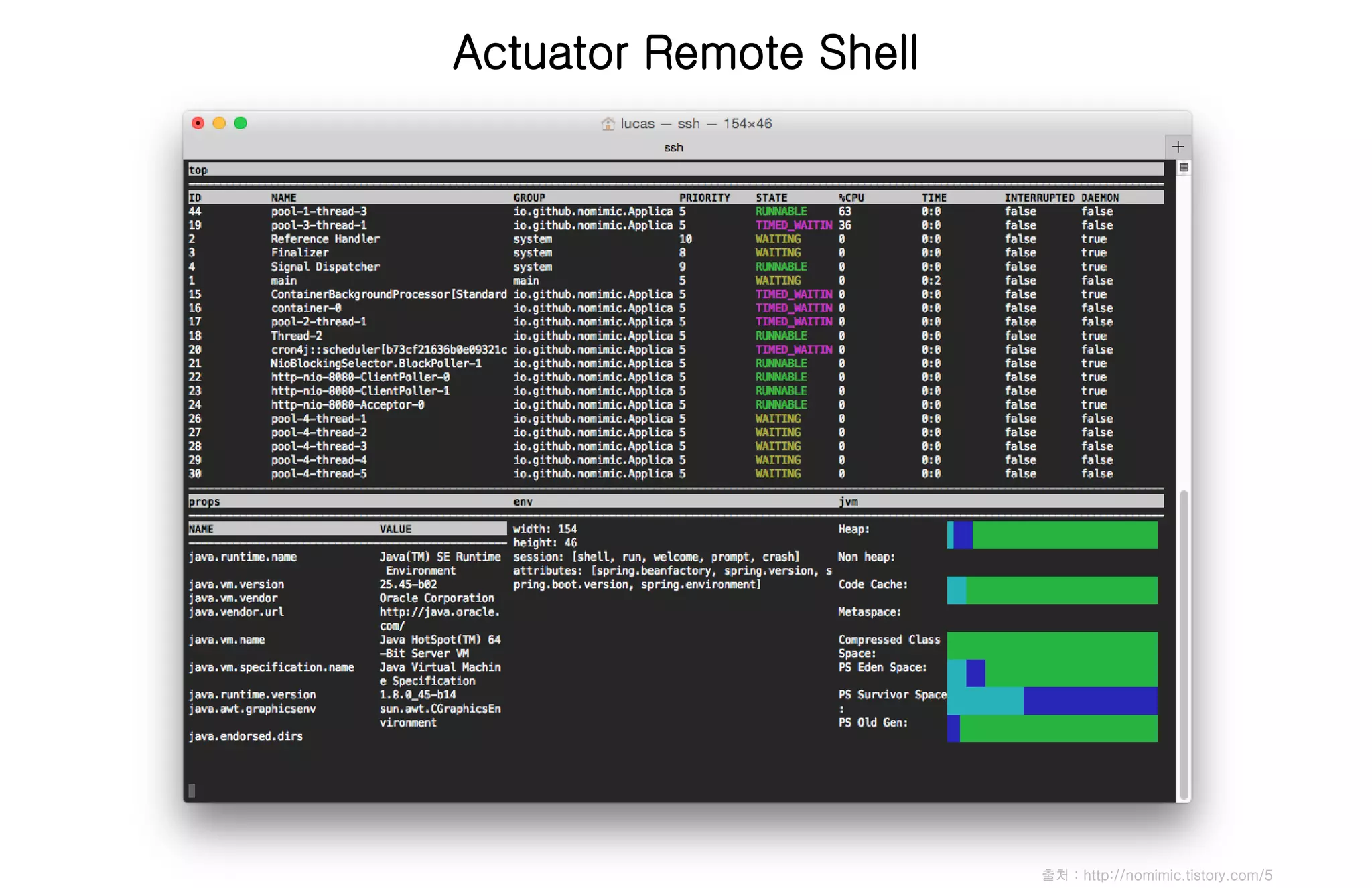The image size is (1372, 888).
Task: Click thread 'http-nio-8080-Acceptor-0'
Action: 348,404
